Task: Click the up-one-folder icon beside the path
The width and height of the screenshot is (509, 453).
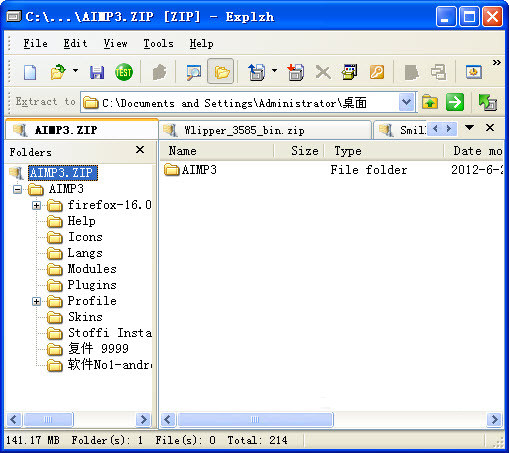Action: pos(430,102)
